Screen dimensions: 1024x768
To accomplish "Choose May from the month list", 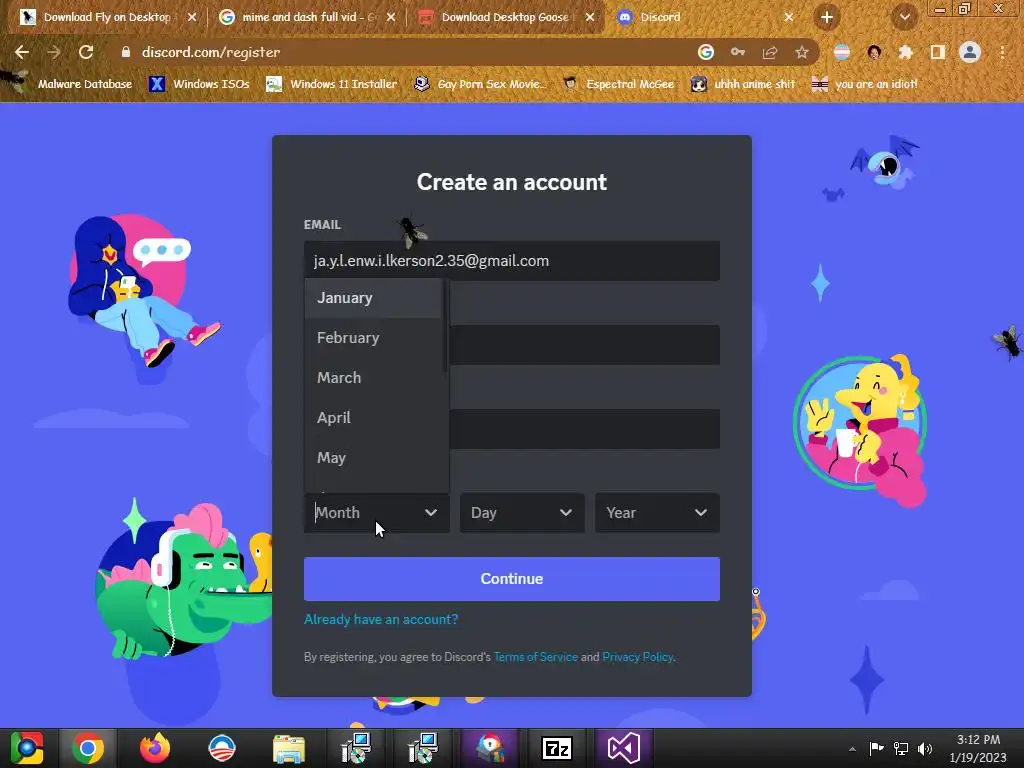I will tap(373, 458).
